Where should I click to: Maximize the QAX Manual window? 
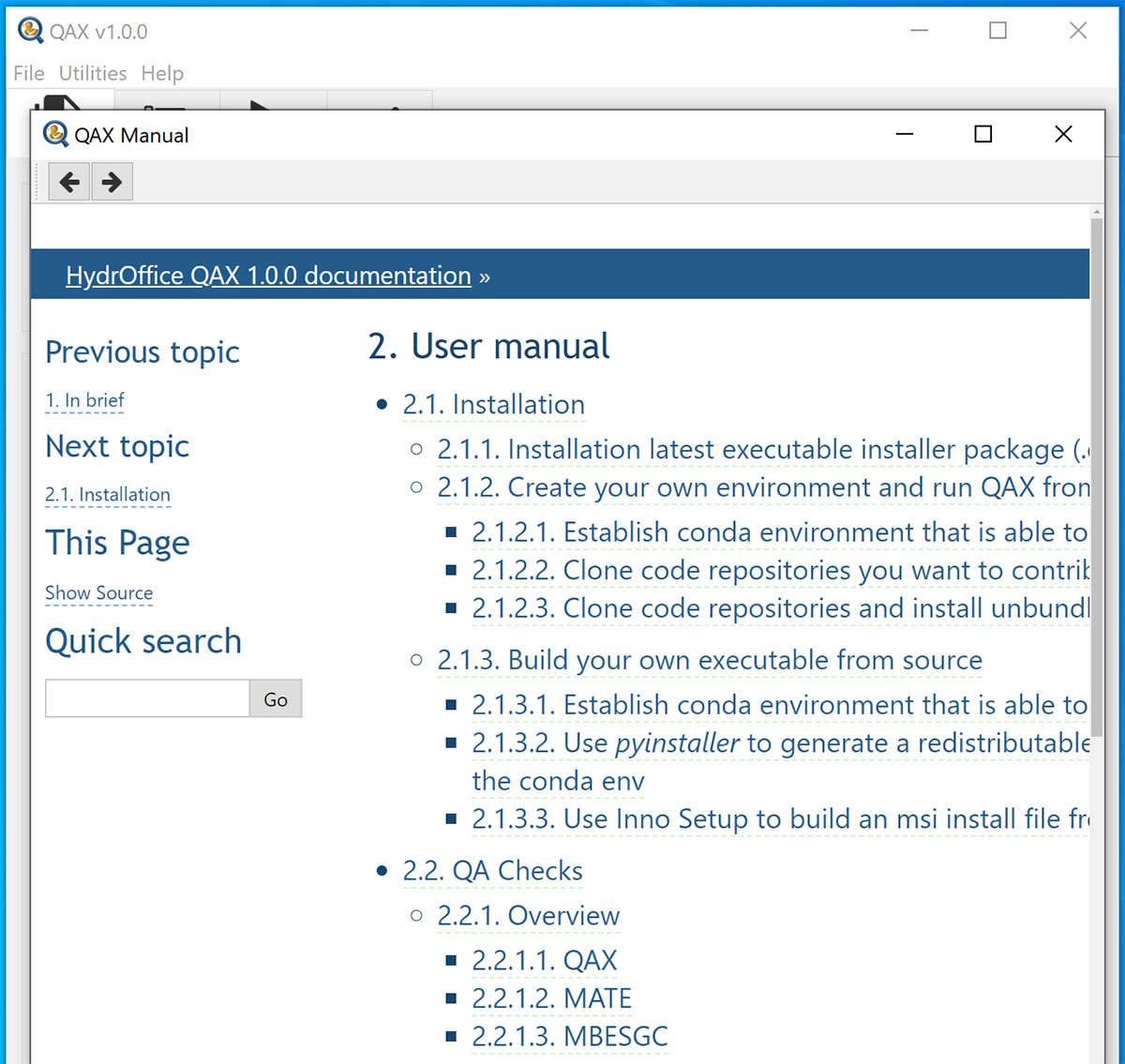[982, 135]
